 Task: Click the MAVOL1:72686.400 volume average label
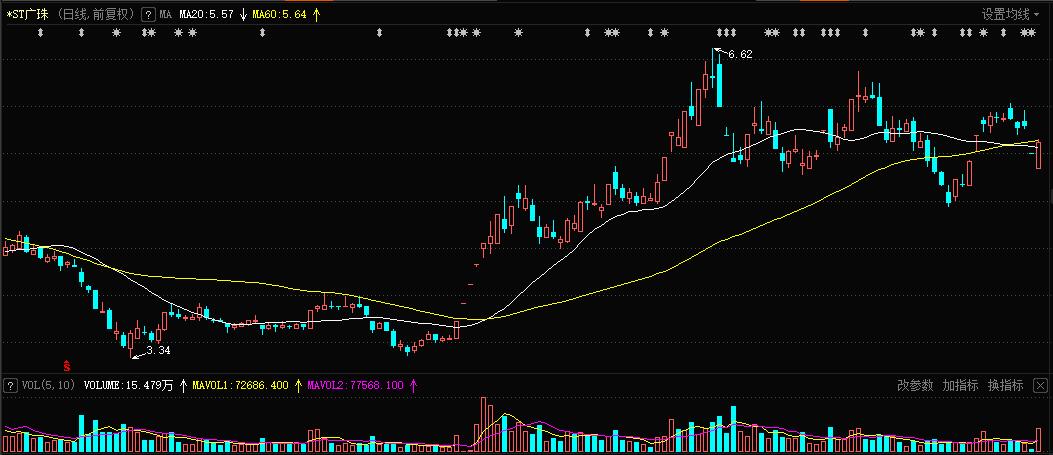pos(240,385)
